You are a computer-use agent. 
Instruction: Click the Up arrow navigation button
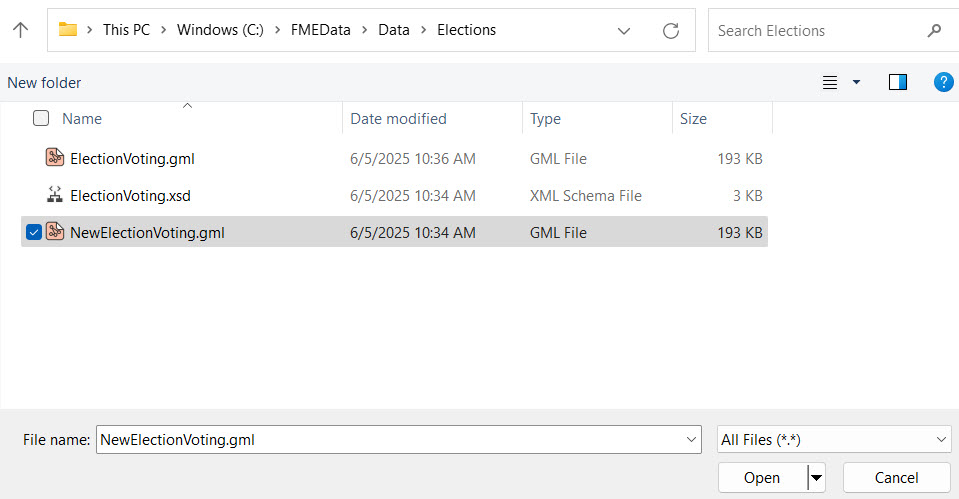(x=20, y=30)
